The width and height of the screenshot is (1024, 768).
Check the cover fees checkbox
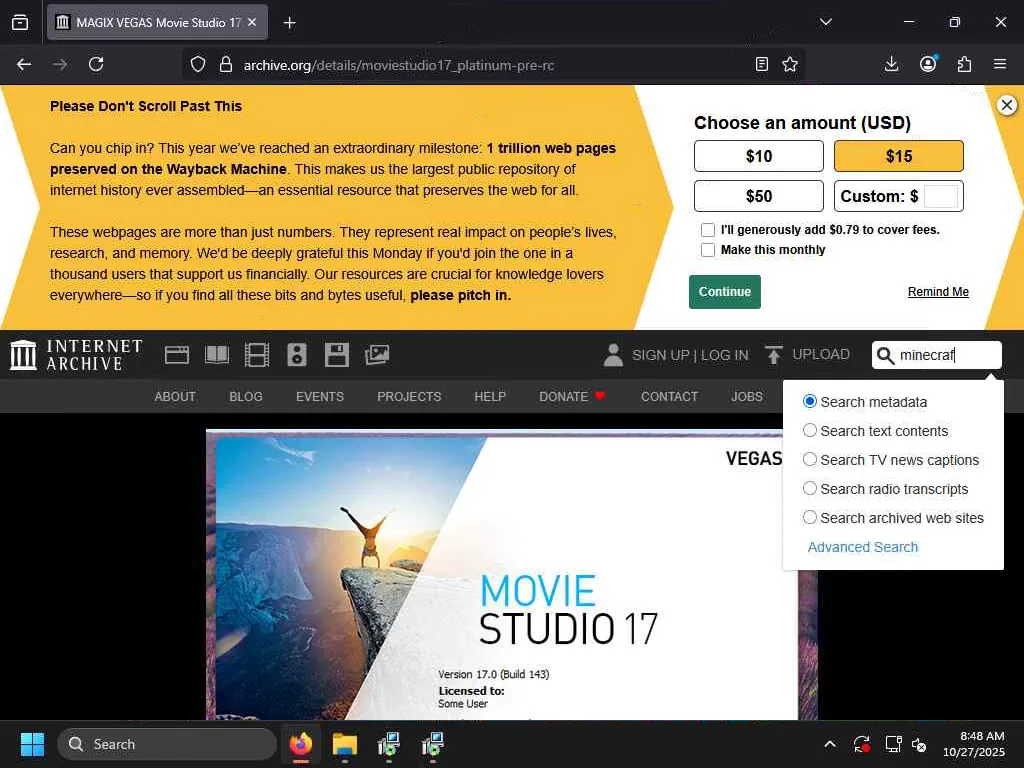708,230
